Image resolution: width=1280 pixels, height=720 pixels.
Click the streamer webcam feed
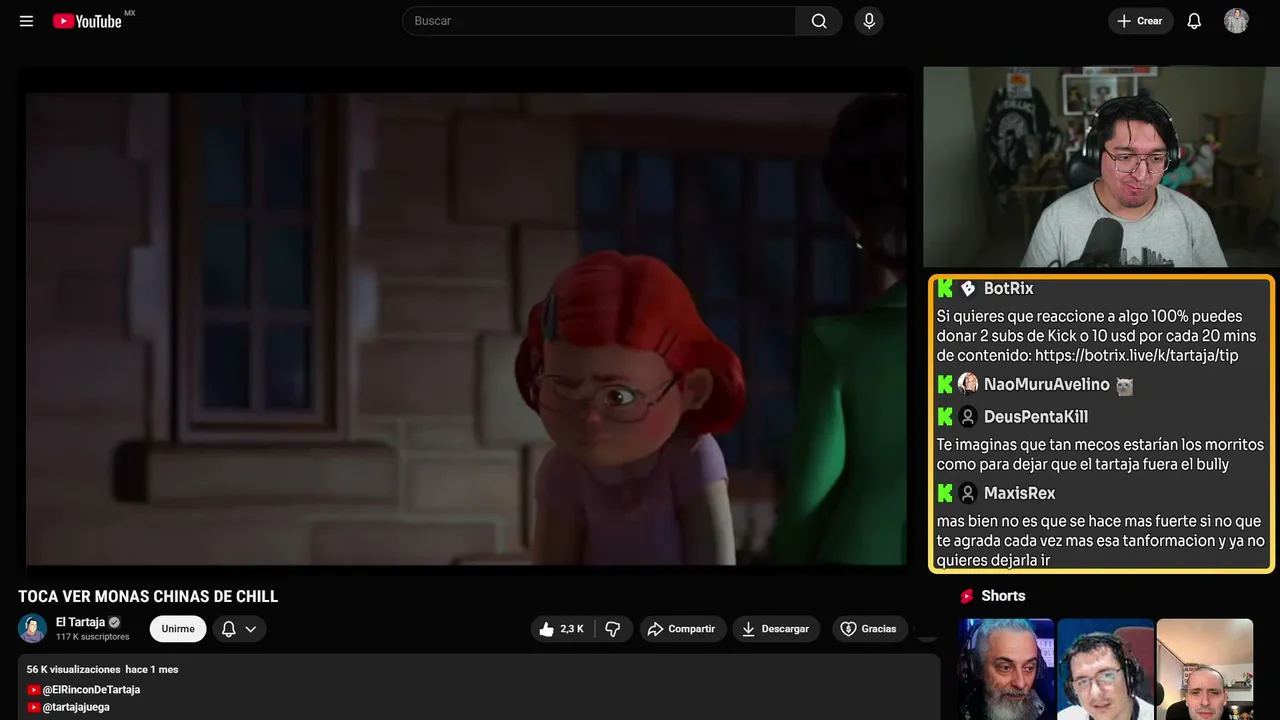pyautogui.click(x=1099, y=167)
